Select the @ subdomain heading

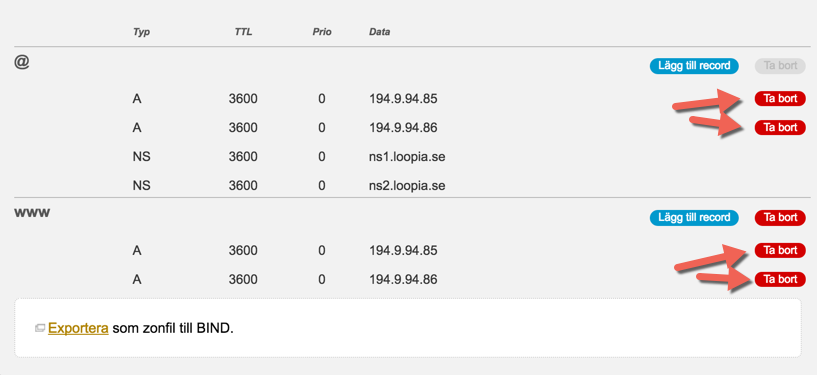22,62
